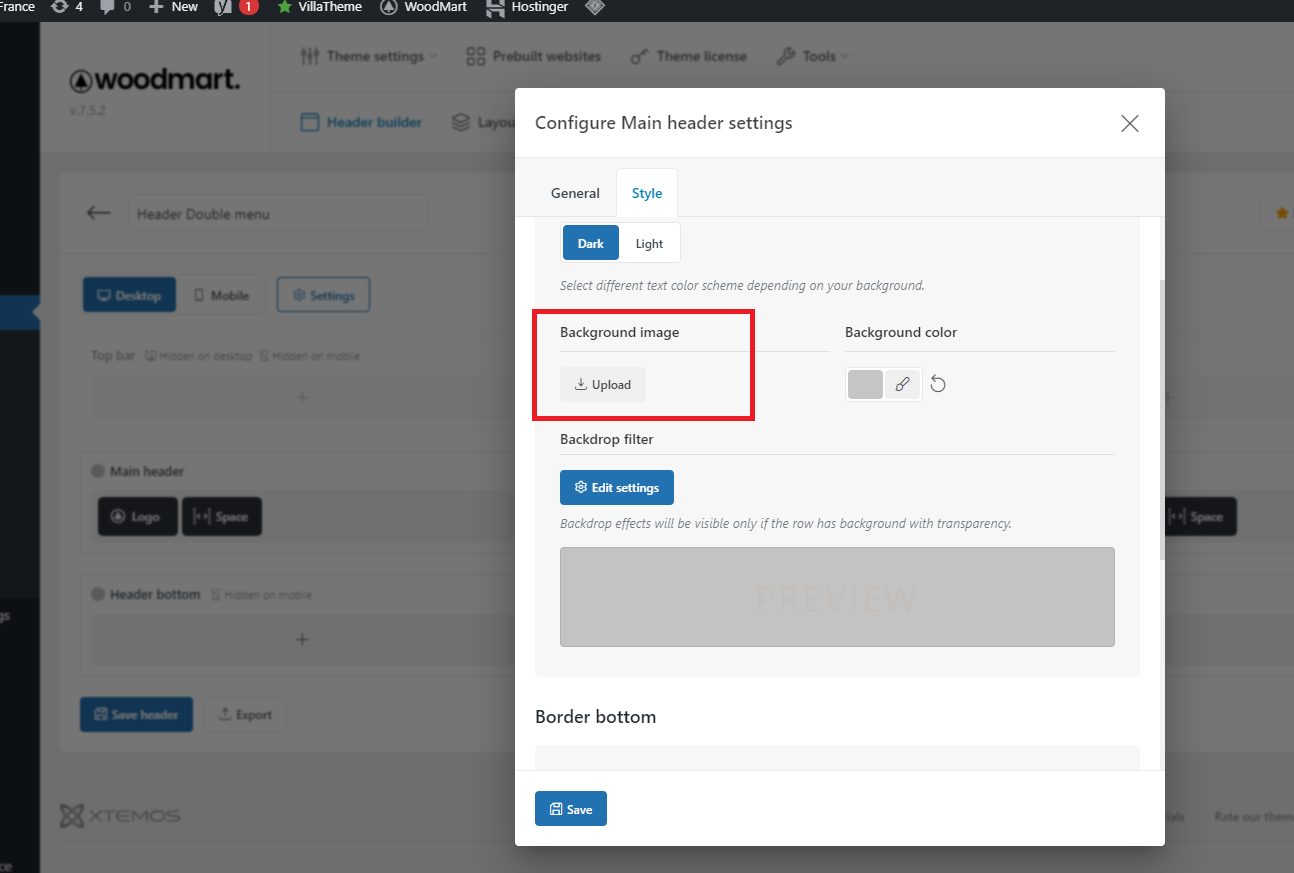Click the XTEMOS logo in the footer

[x=120, y=816]
